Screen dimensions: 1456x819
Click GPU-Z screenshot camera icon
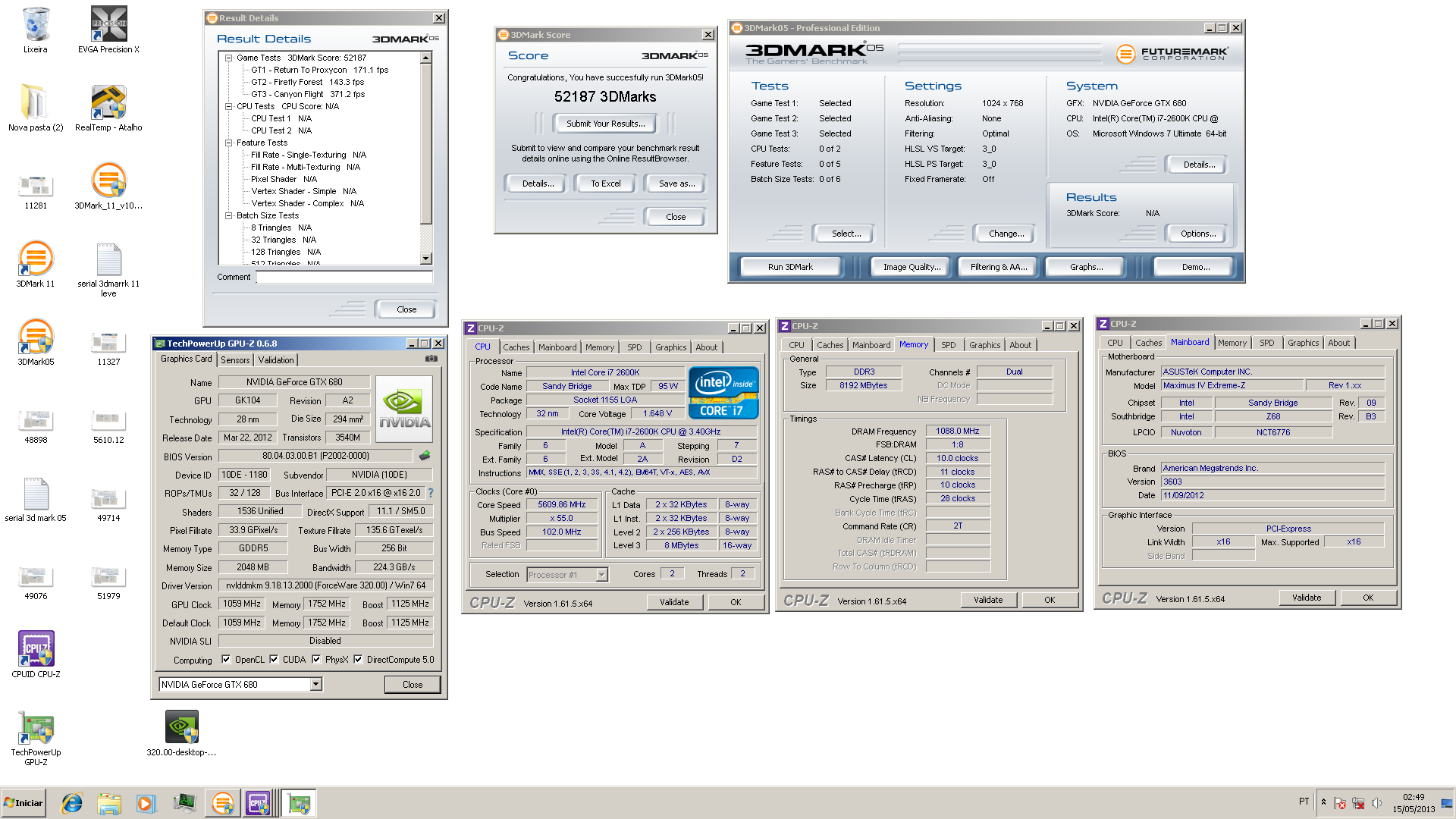431,359
